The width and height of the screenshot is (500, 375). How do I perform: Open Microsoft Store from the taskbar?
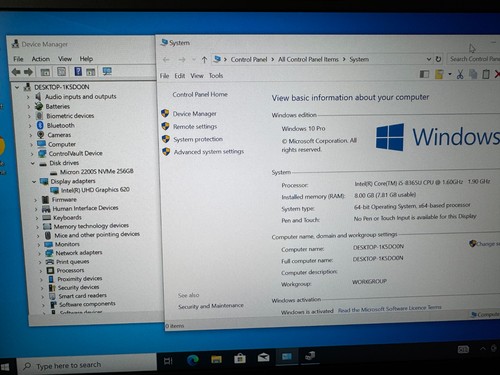(x=240, y=359)
